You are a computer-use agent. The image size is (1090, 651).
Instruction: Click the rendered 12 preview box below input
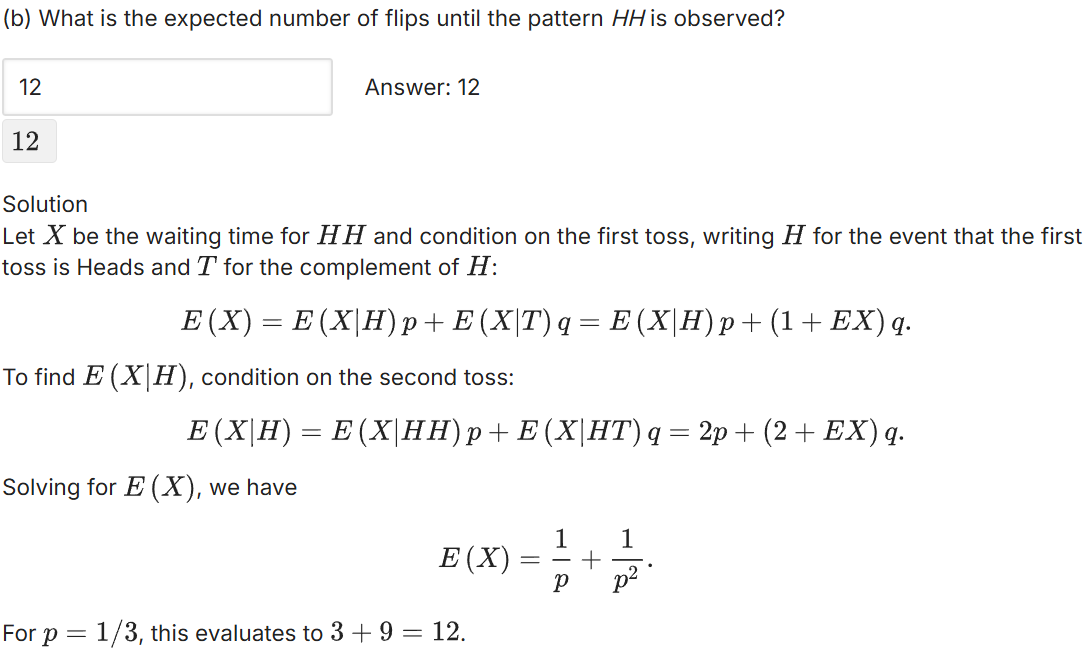(x=28, y=142)
